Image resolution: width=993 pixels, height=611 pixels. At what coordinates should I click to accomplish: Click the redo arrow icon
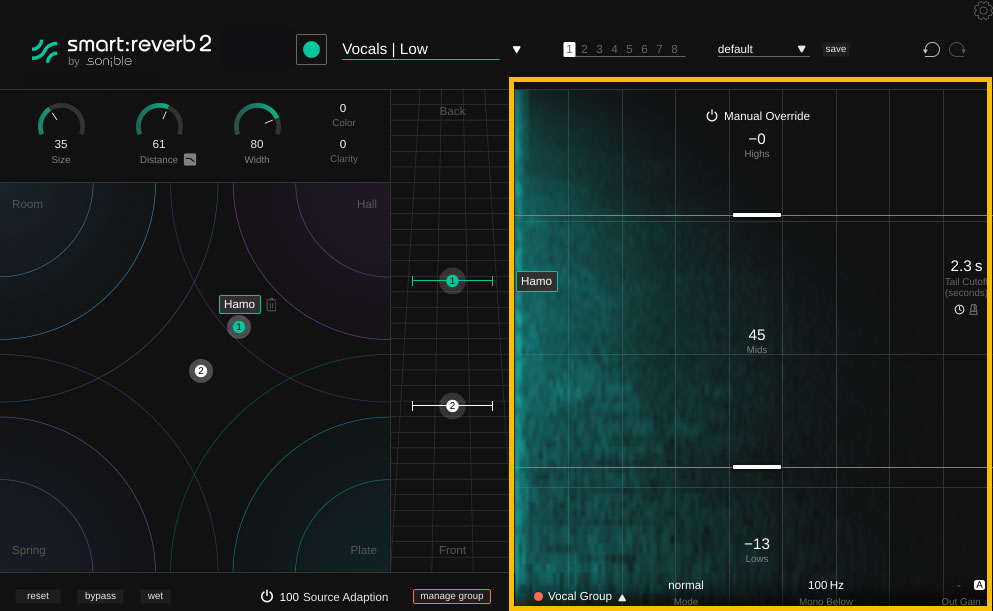[957, 49]
